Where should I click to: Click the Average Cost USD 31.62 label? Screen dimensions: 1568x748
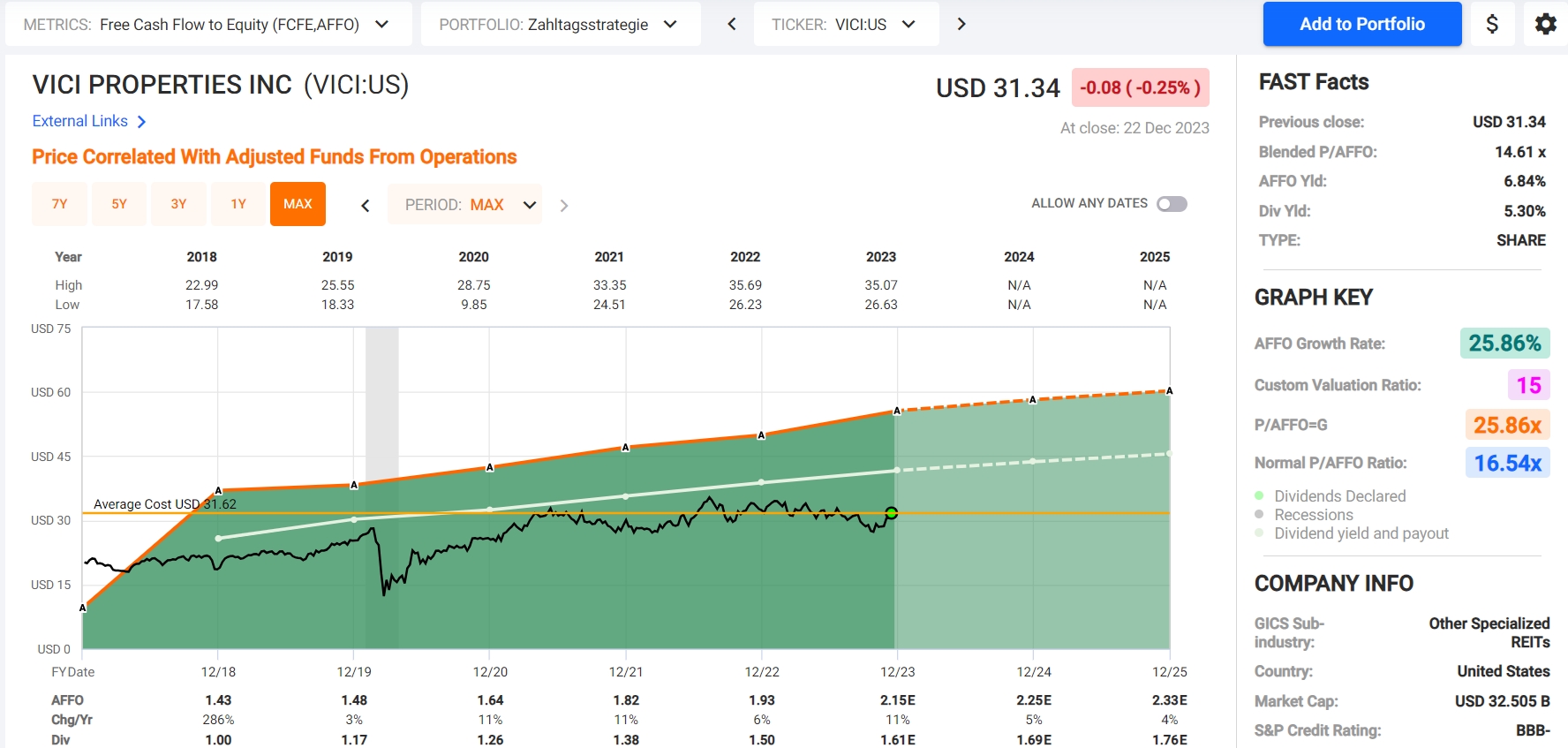click(x=165, y=504)
